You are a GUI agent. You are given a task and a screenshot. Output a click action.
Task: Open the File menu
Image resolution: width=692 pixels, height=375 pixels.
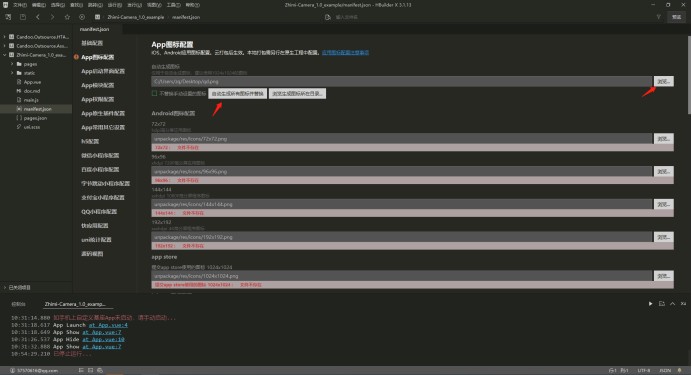tap(19, 5)
